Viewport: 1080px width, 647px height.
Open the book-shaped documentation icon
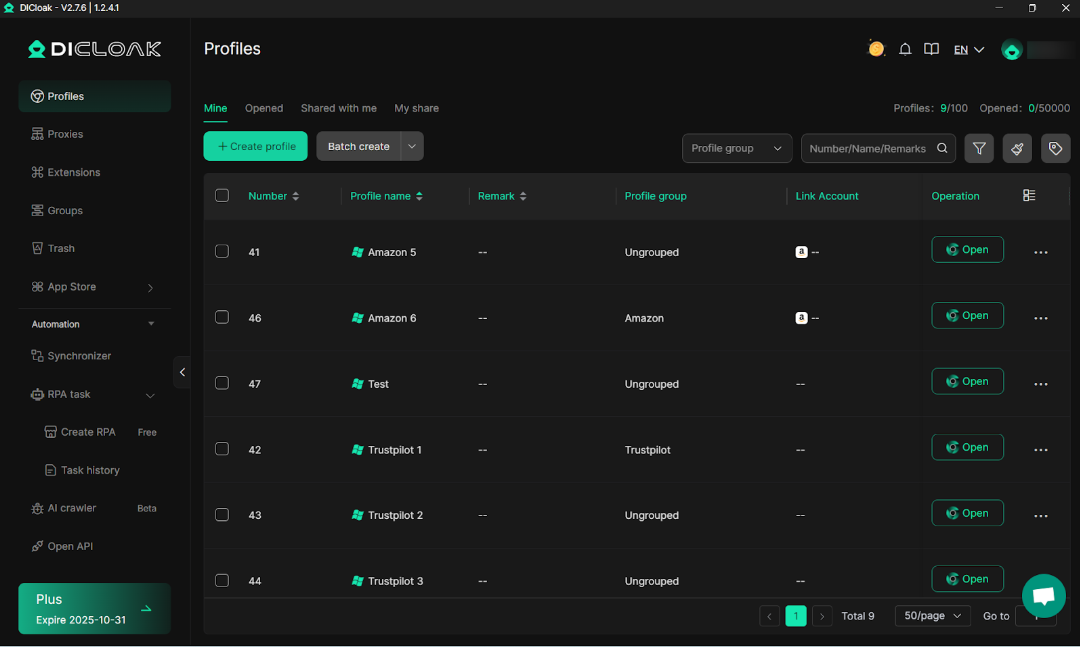click(x=931, y=50)
